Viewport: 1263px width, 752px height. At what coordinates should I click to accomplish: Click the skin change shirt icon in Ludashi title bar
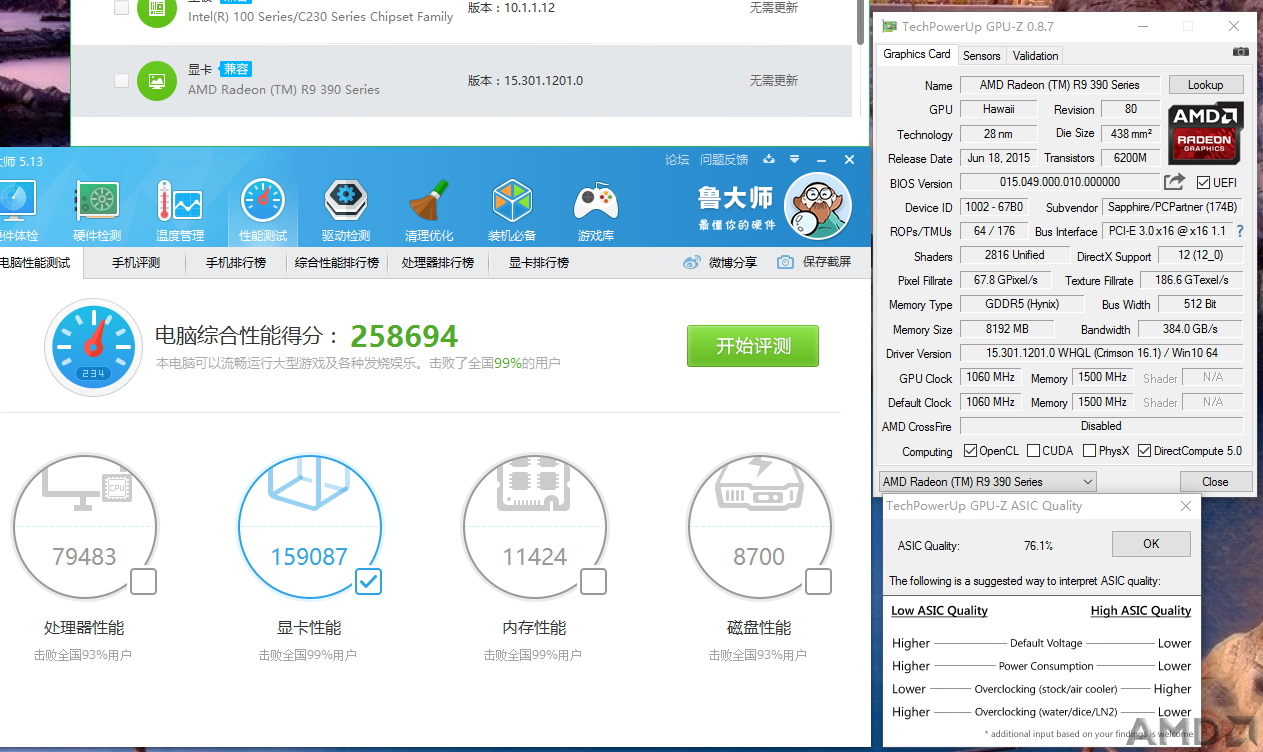(769, 159)
